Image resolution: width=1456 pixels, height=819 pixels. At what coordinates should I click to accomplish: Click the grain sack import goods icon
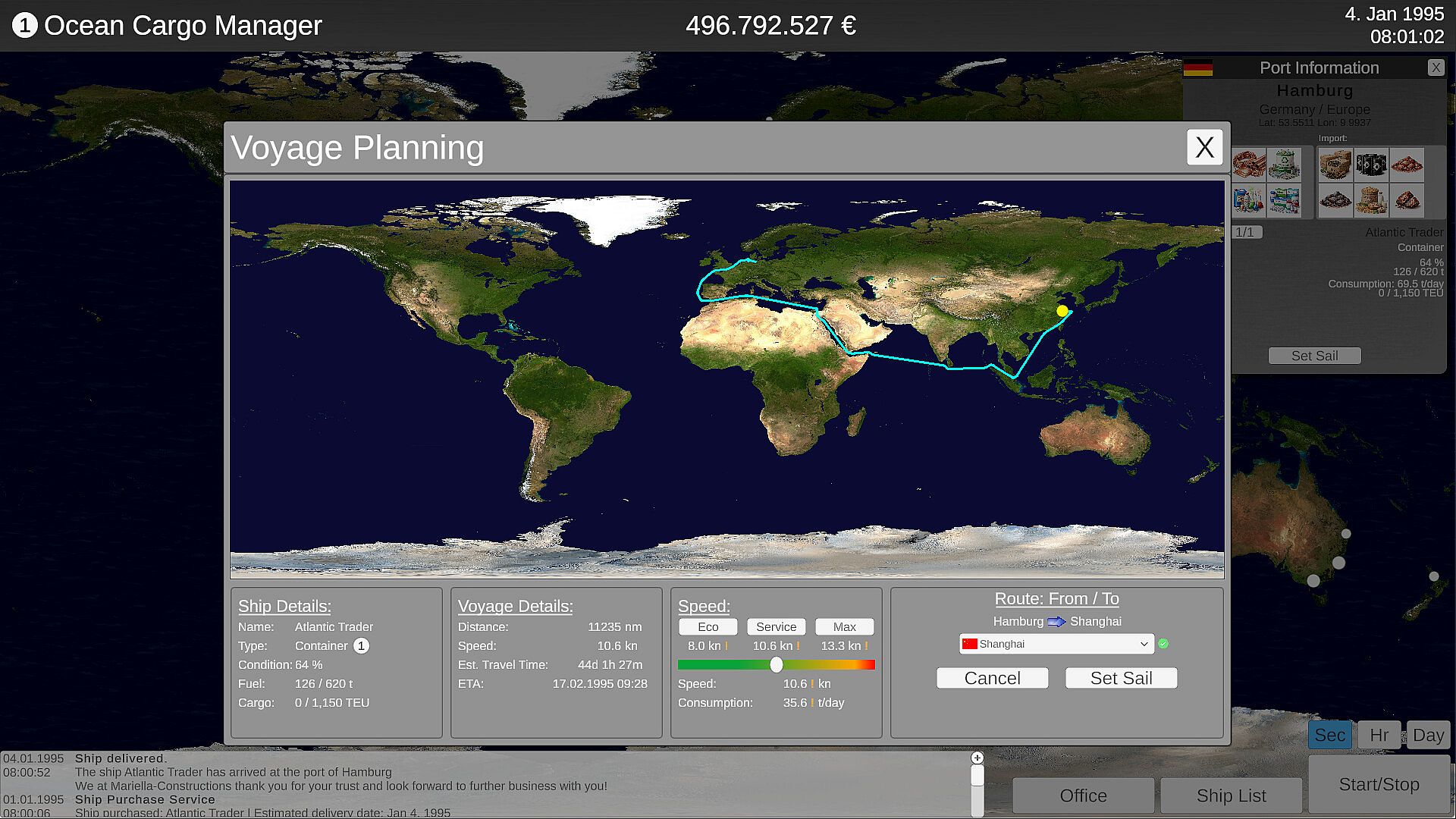click(1371, 200)
